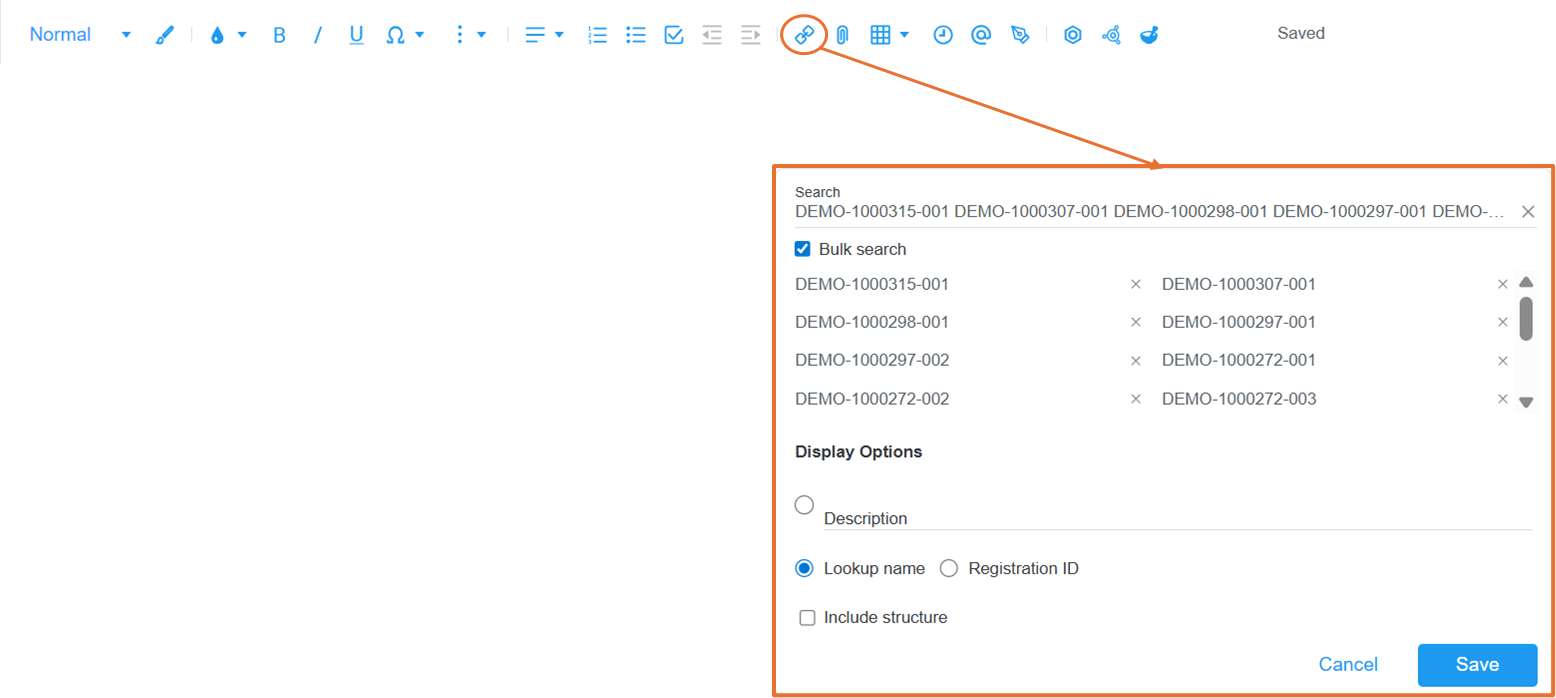Image resolution: width=1556 pixels, height=698 pixels.
Task: Click the clock timestamp icon
Action: tap(943, 35)
